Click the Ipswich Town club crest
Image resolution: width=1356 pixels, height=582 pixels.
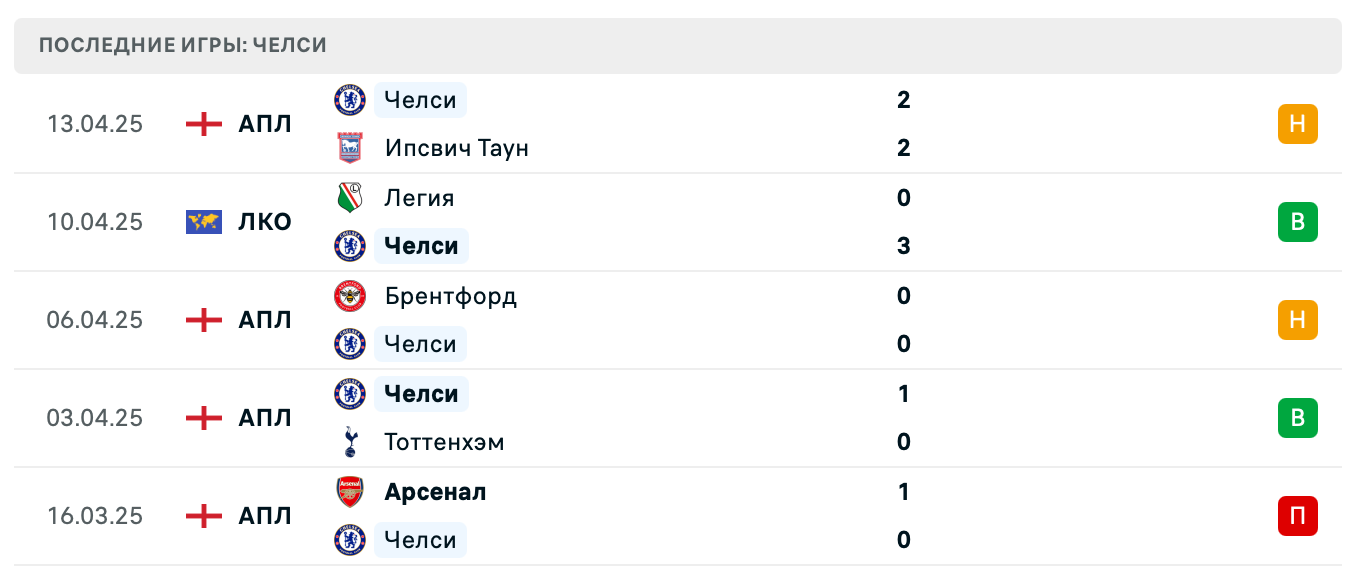point(350,148)
